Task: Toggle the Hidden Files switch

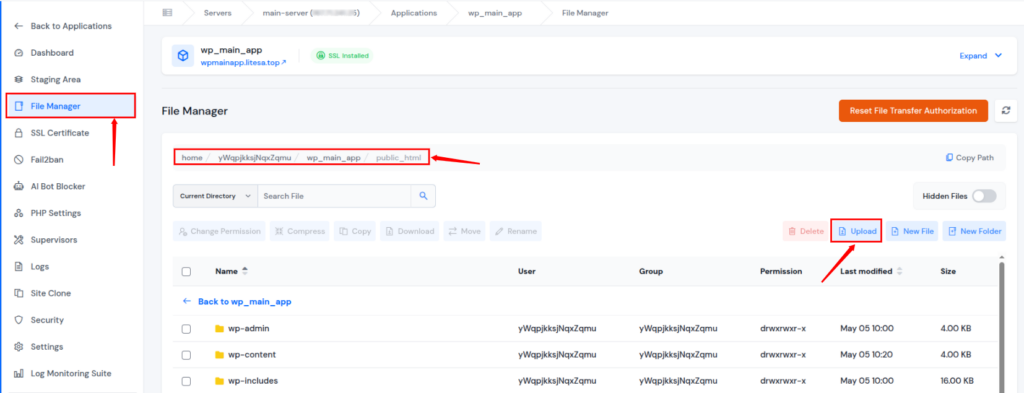Action: [x=984, y=196]
